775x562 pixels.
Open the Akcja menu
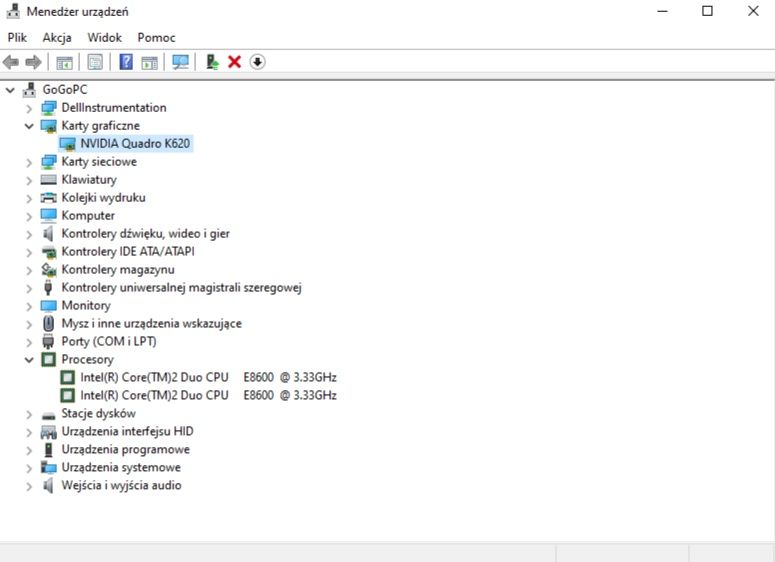point(57,38)
